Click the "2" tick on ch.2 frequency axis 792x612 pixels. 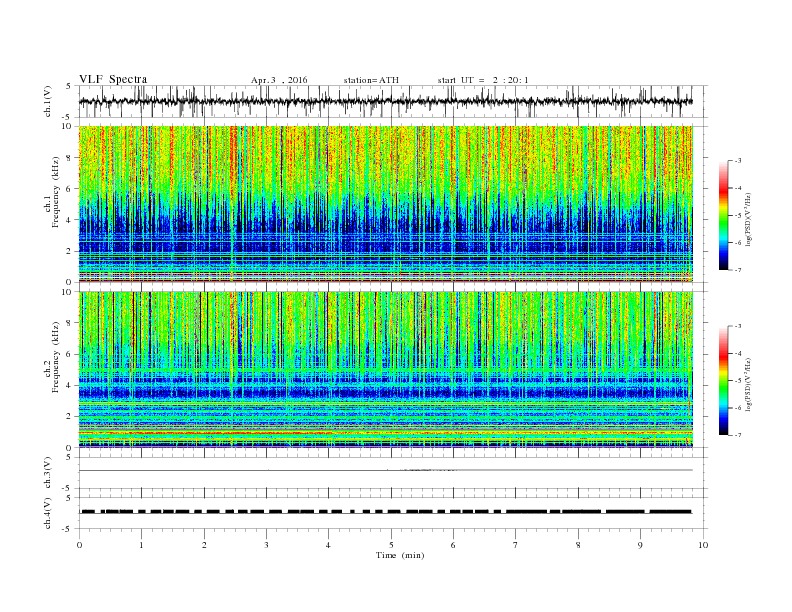pos(70,417)
